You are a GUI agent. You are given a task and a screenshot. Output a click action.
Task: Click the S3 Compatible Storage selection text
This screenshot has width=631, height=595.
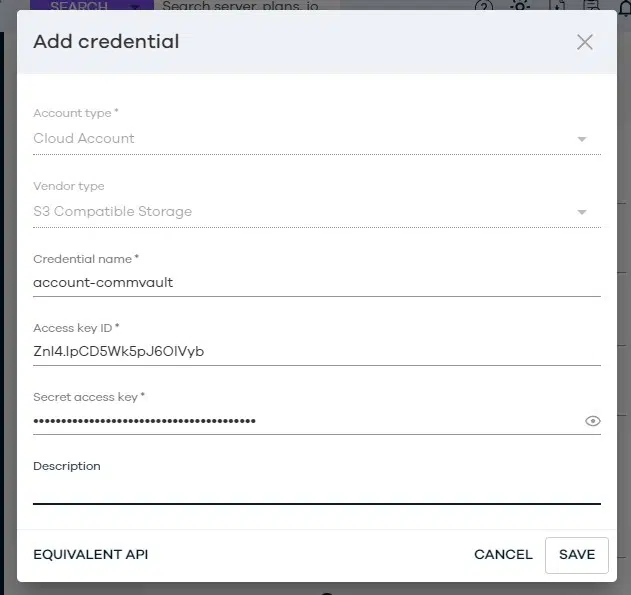[112, 212]
